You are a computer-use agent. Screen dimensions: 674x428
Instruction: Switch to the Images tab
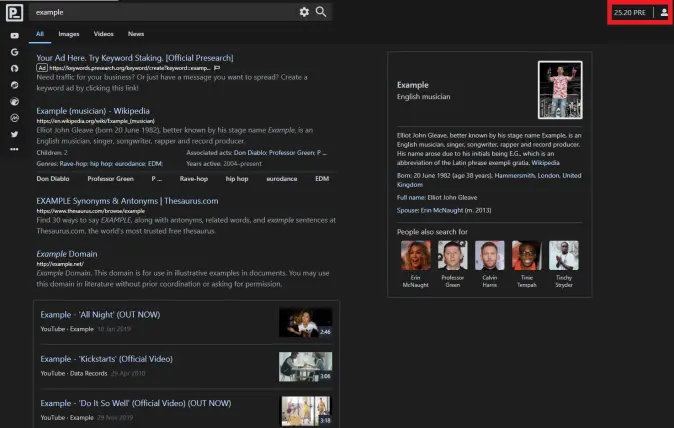69,34
